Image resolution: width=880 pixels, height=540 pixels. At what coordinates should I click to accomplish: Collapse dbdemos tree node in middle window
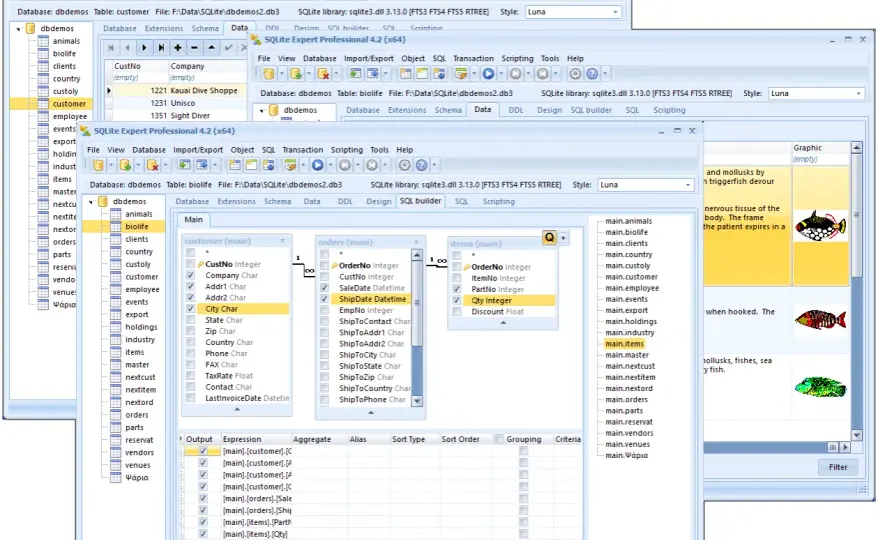coord(262,111)
